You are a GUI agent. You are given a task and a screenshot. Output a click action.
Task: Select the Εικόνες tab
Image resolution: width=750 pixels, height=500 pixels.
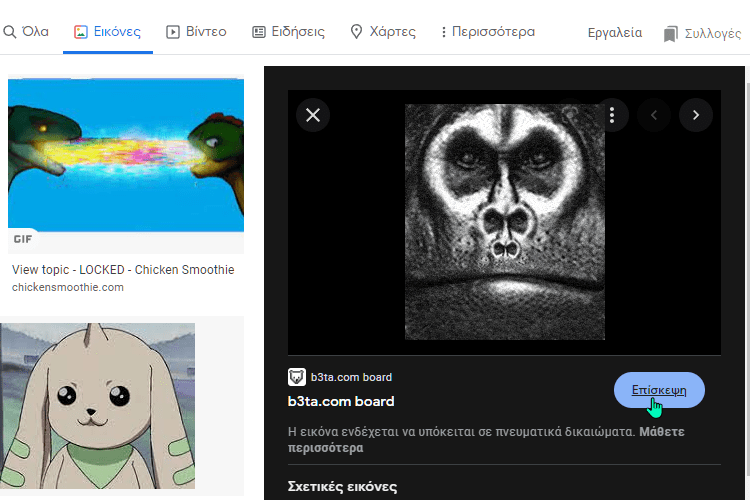click(x=108, y=32)
